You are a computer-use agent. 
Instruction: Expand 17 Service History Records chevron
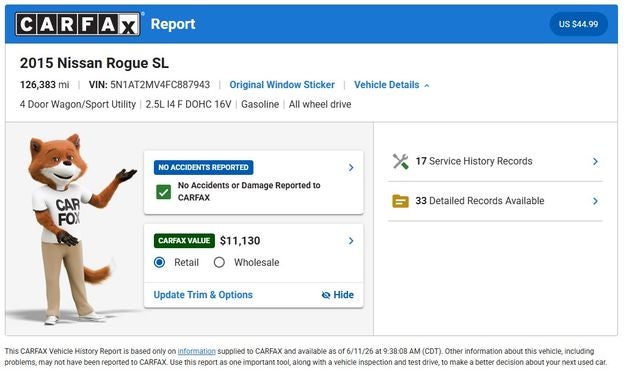(x=596, y=161)
